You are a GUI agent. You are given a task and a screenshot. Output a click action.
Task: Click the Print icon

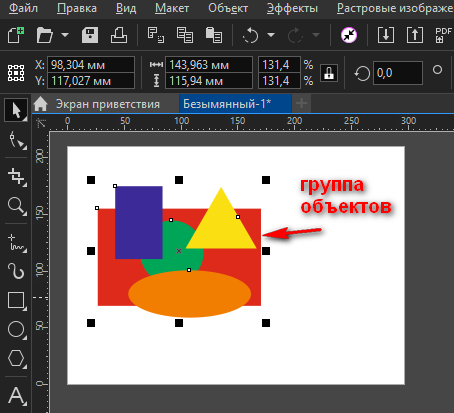119,35
